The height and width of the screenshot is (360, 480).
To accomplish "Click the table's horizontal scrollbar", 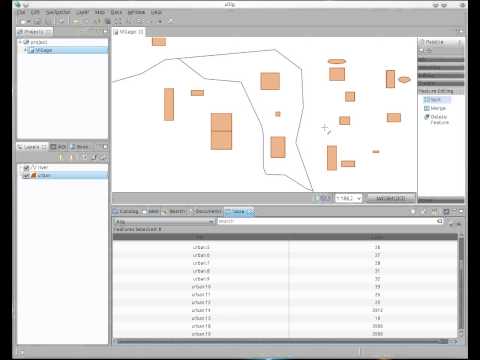I will click(x=285, y=341).
